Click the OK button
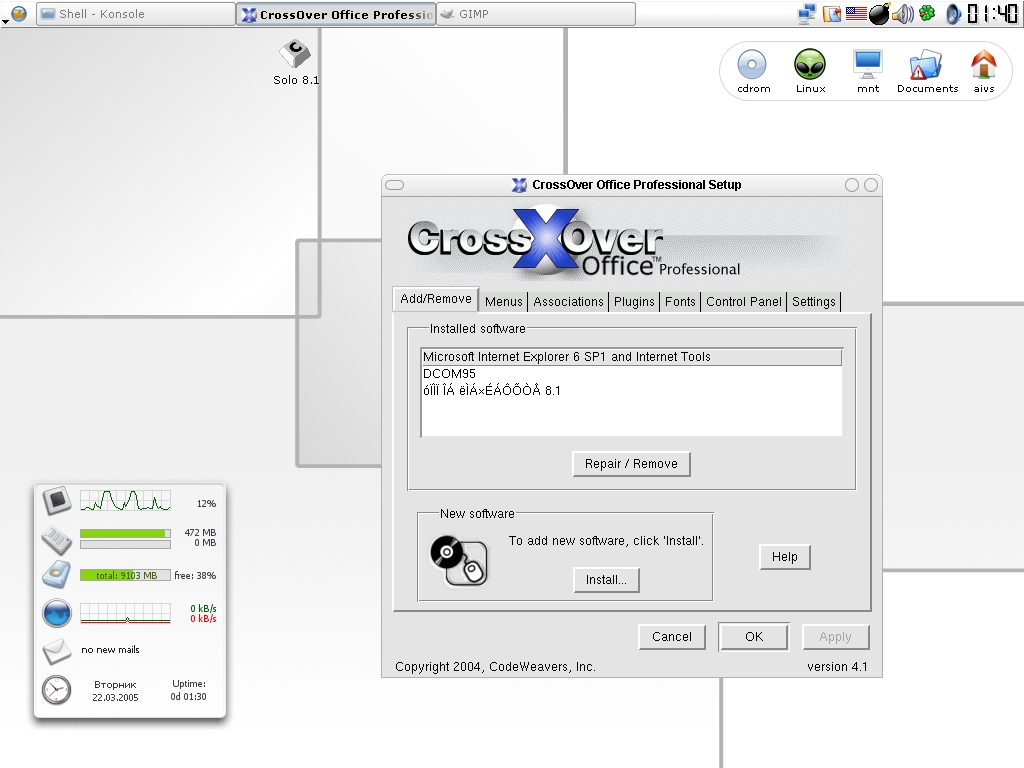 point(754,637)
